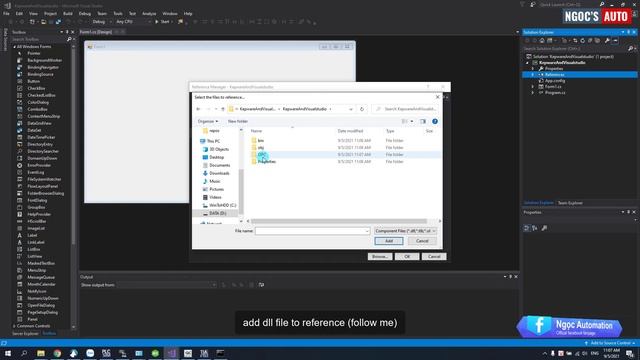Click Solution Explorer search magnifier icon
The width and height of the screenshot is (640, 360).
[631, 49]
